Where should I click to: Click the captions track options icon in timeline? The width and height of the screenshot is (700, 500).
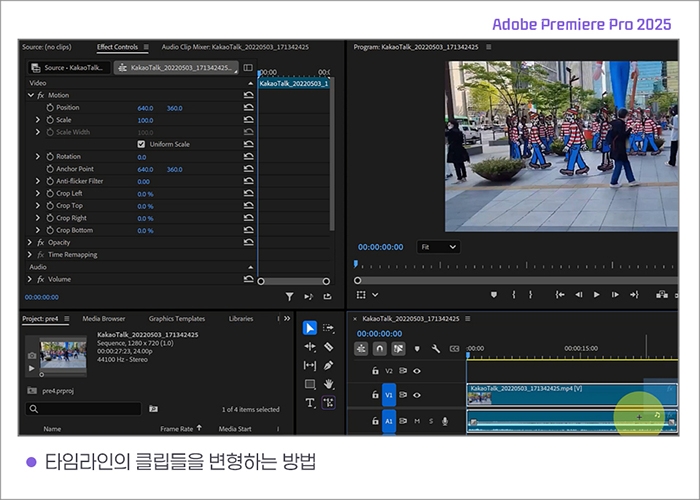[x=454, y=349]
